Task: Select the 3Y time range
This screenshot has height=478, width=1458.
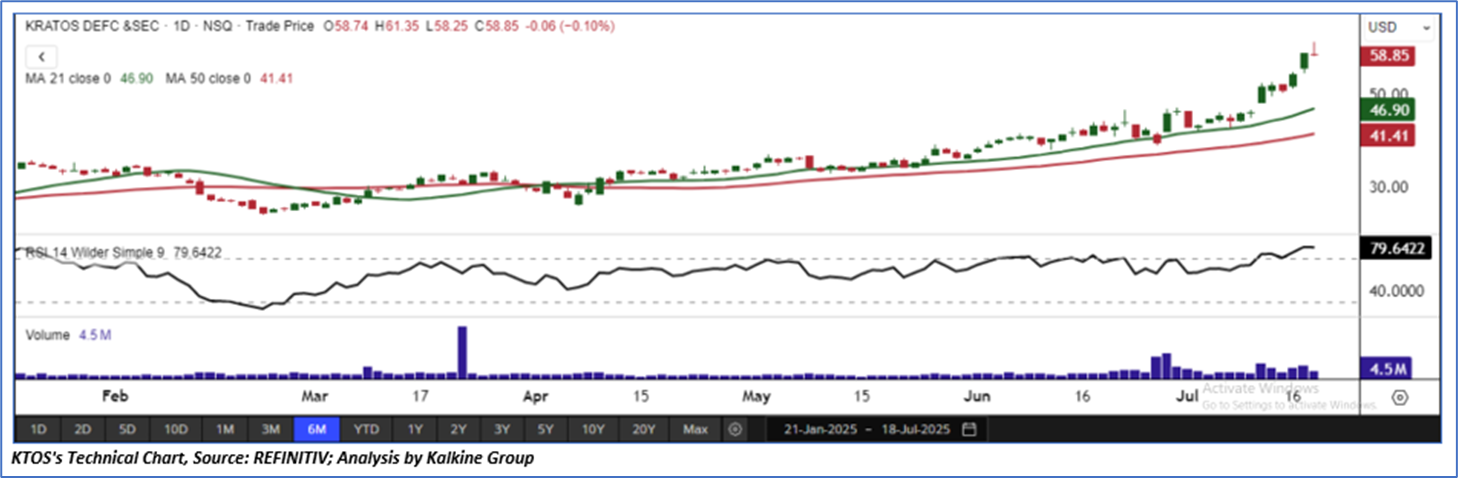Action: coord(502,429)
